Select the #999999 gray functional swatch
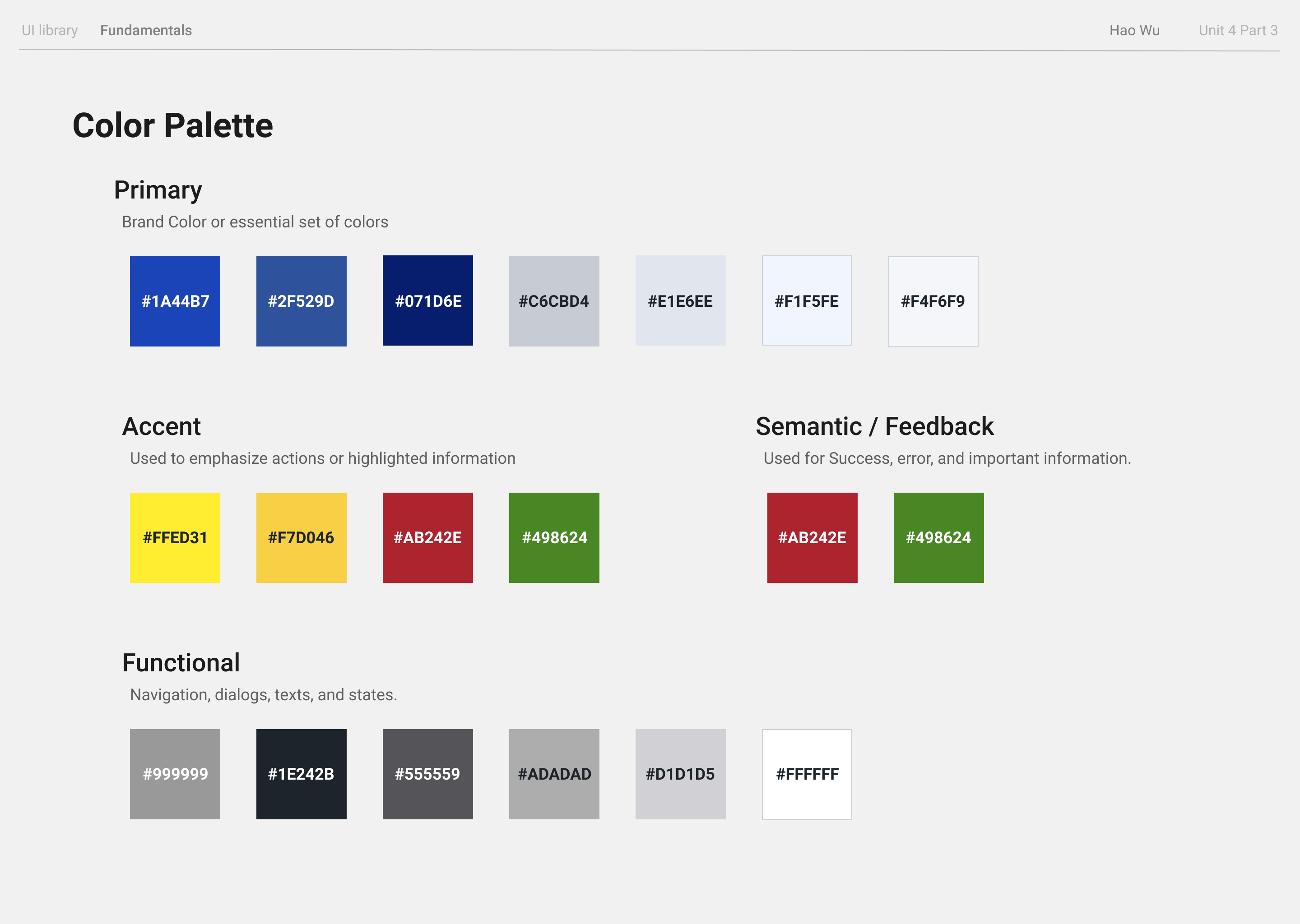 pos(175,774)
